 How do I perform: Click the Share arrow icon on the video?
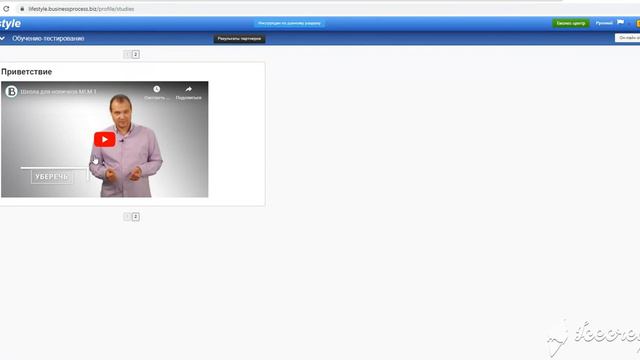(189, 89)
